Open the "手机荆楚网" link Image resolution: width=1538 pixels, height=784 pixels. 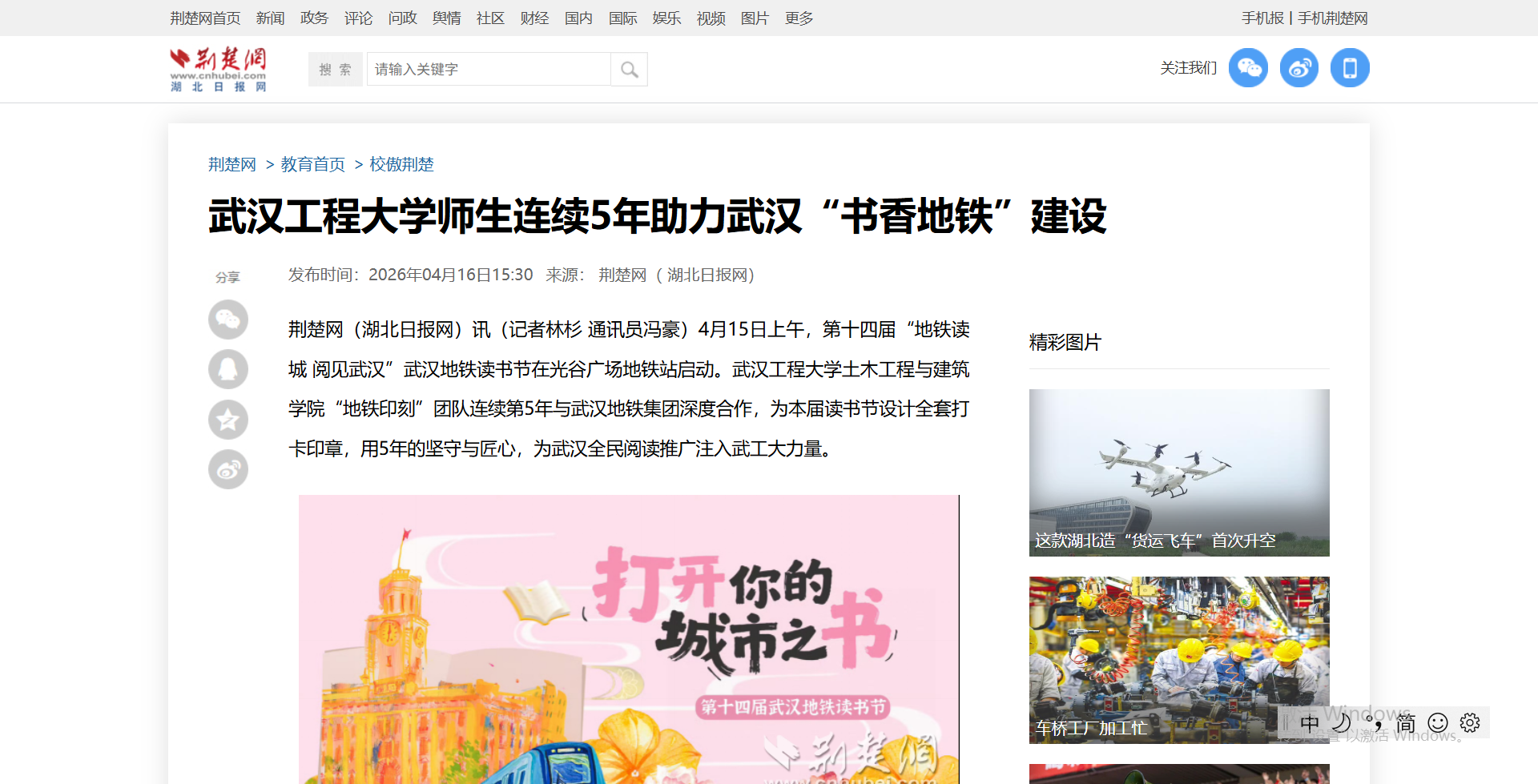tap(1332, 18)
